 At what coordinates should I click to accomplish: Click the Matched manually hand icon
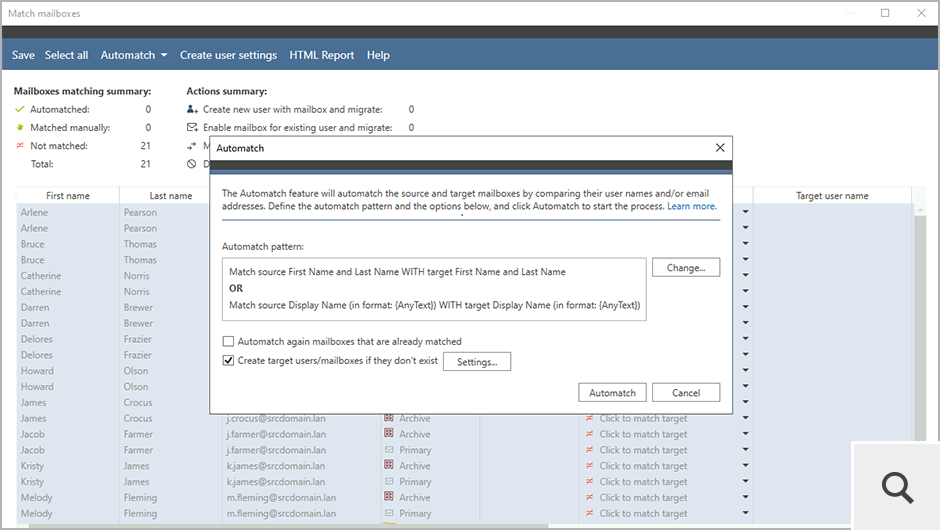[19, 128]
